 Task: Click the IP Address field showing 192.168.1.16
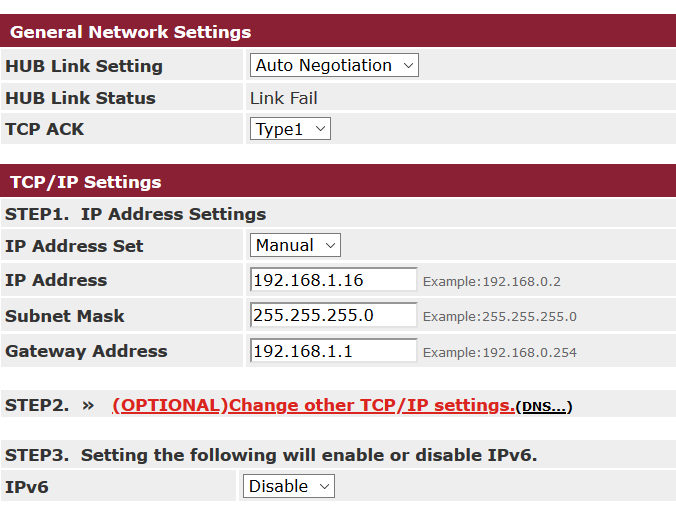point(333,280)
